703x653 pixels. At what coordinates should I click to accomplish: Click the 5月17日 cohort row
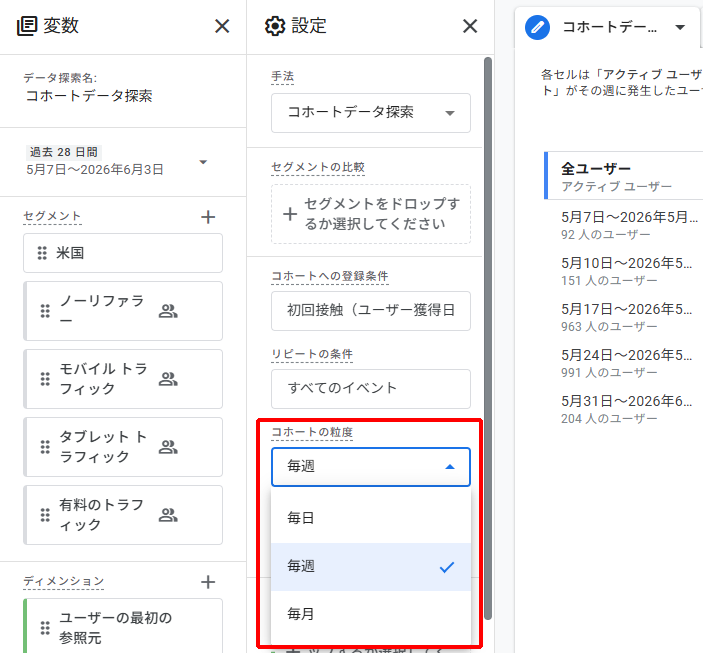coord(626,318)
